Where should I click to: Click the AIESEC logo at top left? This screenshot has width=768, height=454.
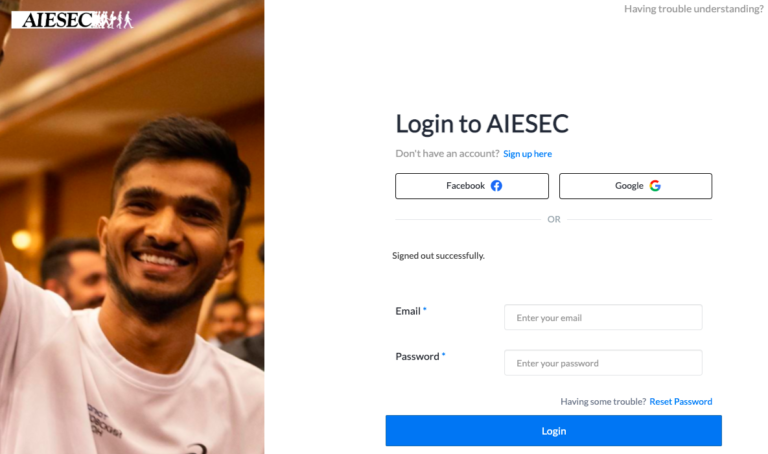coord(72,20)
